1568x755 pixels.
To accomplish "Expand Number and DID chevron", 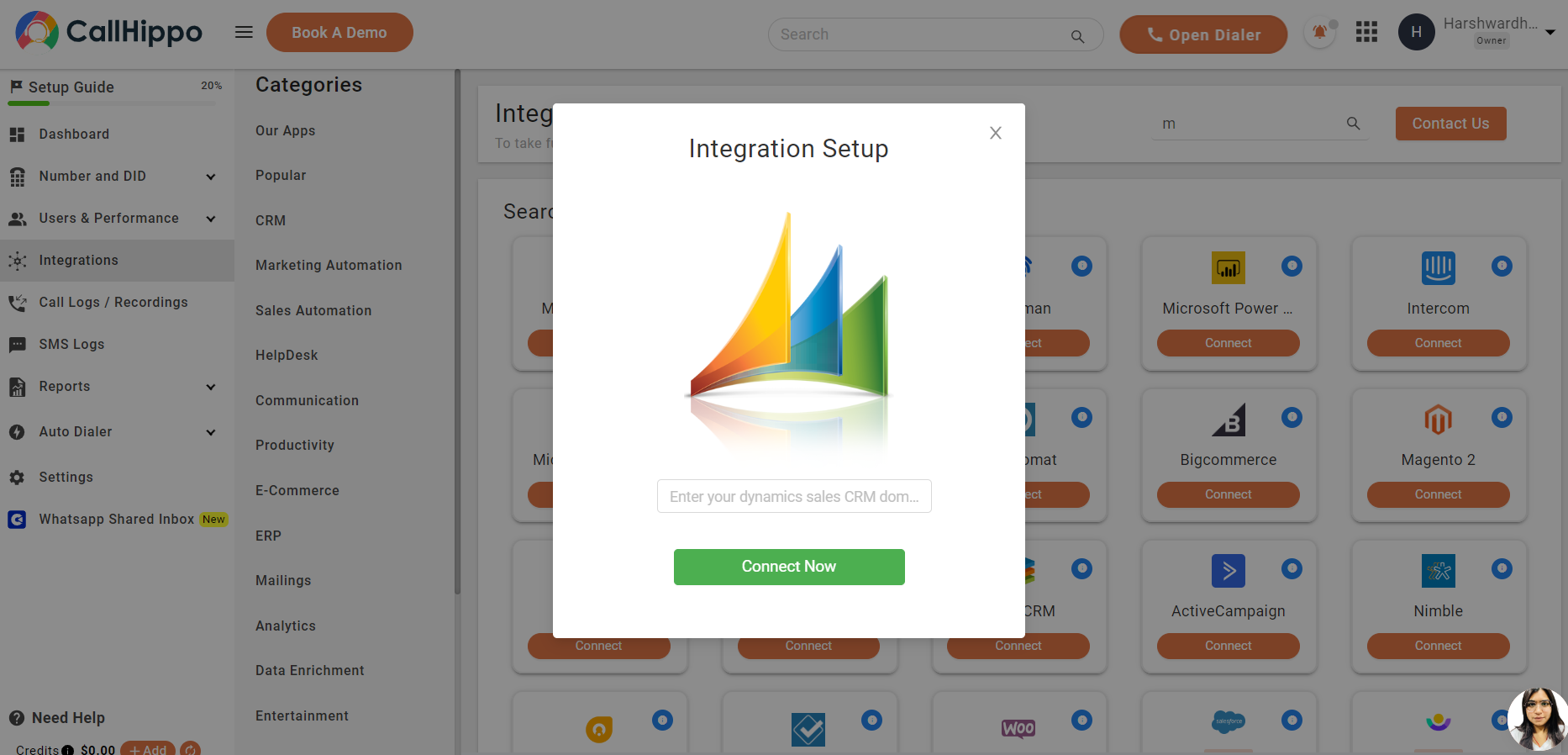I will [x=211, y=177].
